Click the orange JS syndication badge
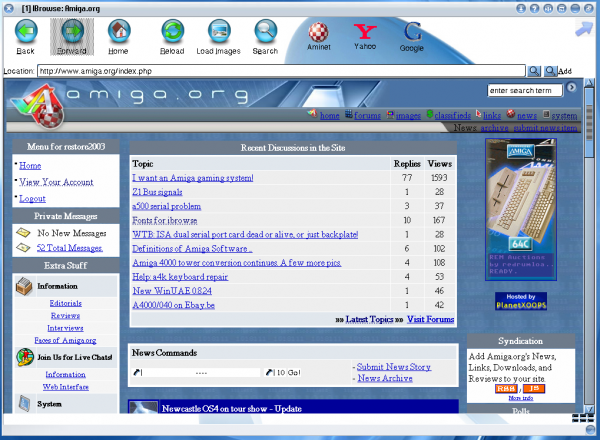Image resolution: width=600 pixels, height=440 pixels. (x=534, y=389)
